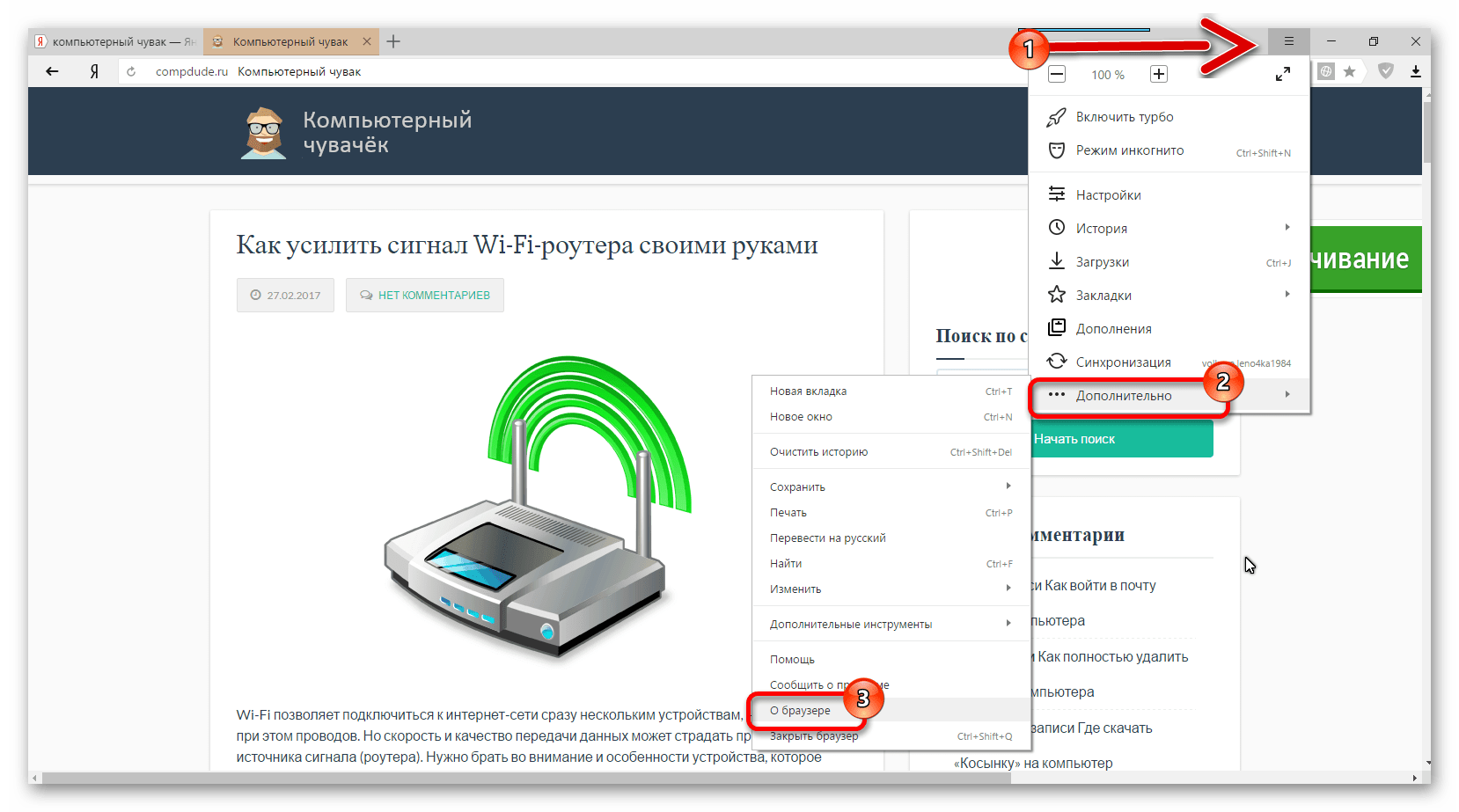Select Очистить историю

(x=891, y=452)
